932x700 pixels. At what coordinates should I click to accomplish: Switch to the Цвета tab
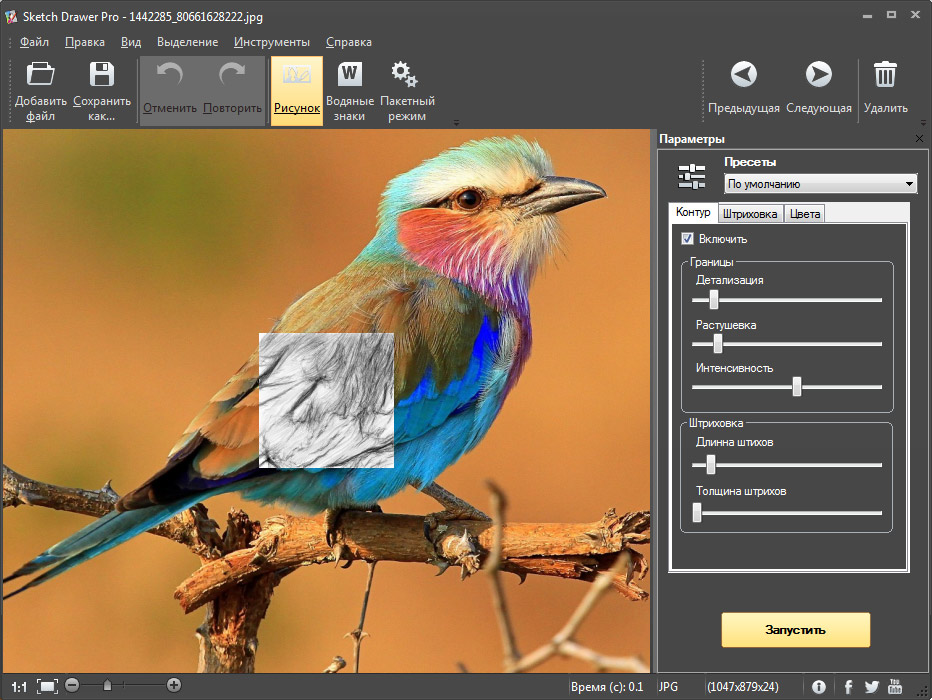tap(804, 214)
